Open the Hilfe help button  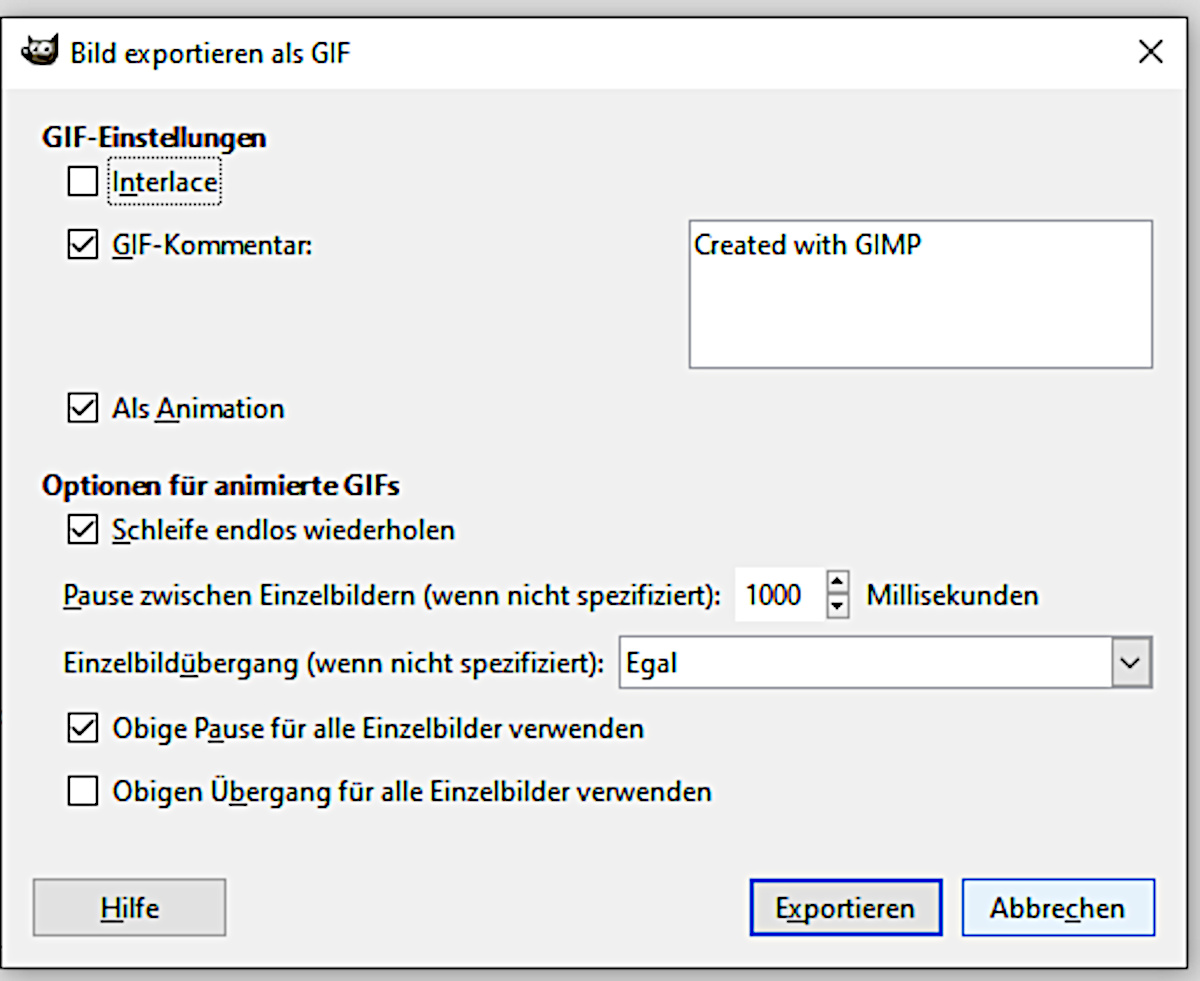tap(130, 908)
